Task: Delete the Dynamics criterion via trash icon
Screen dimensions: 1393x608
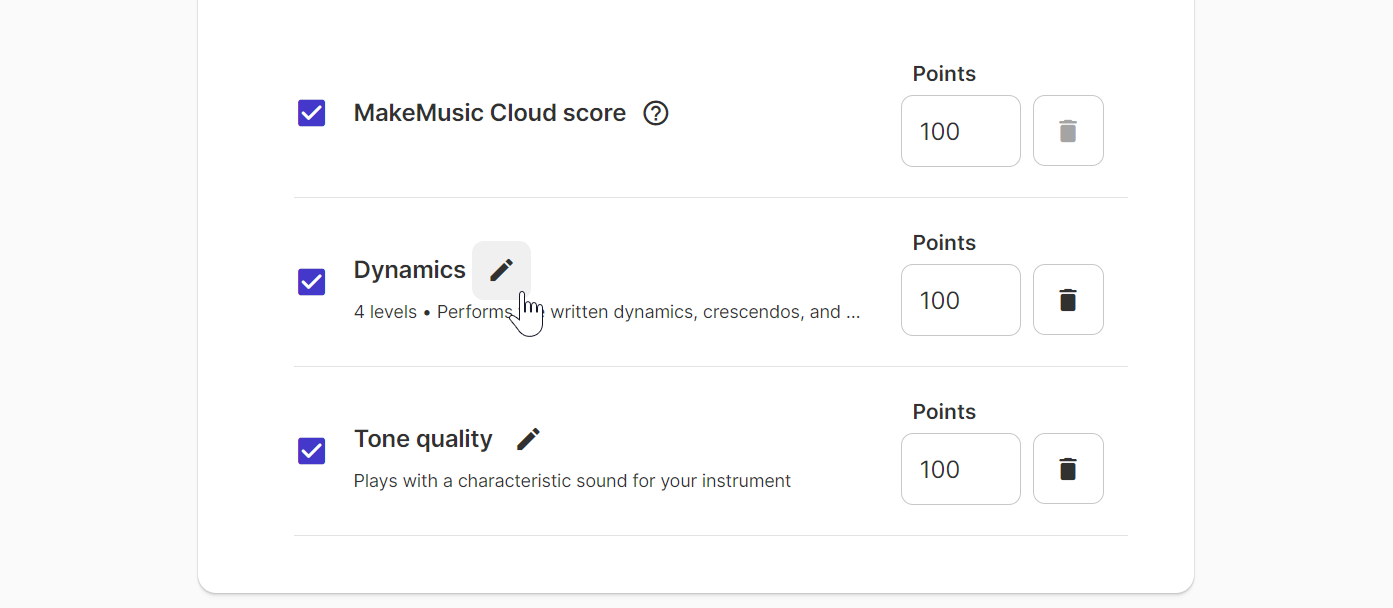Action: 1068,300
